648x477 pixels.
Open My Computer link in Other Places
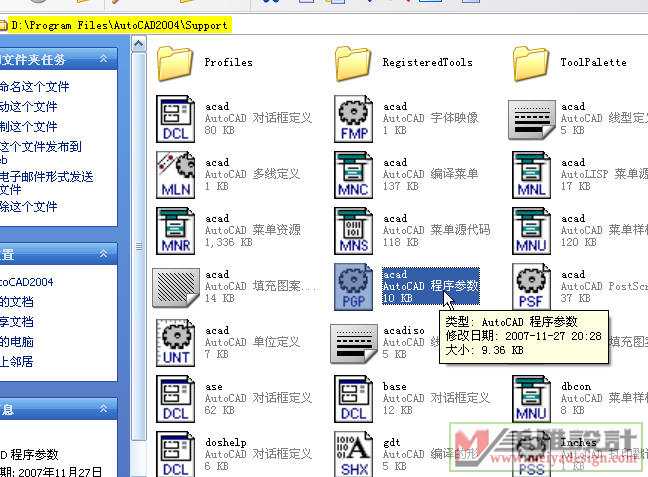coord(17,342)
